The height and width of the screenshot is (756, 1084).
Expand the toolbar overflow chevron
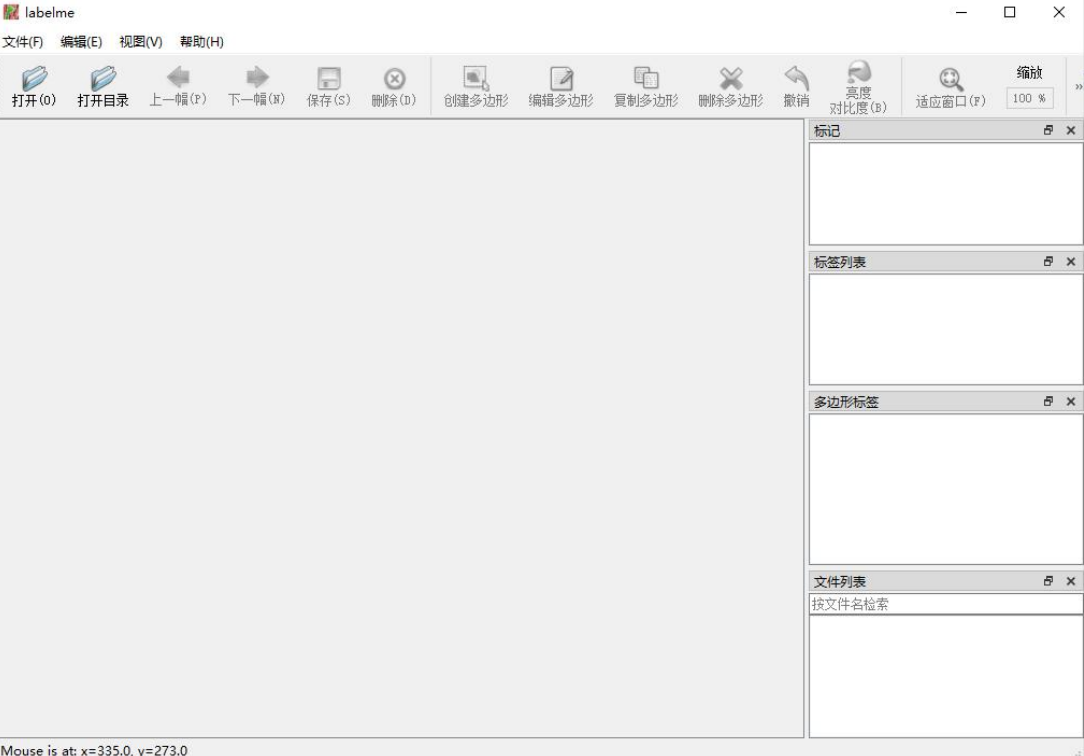pos(1078,86)
